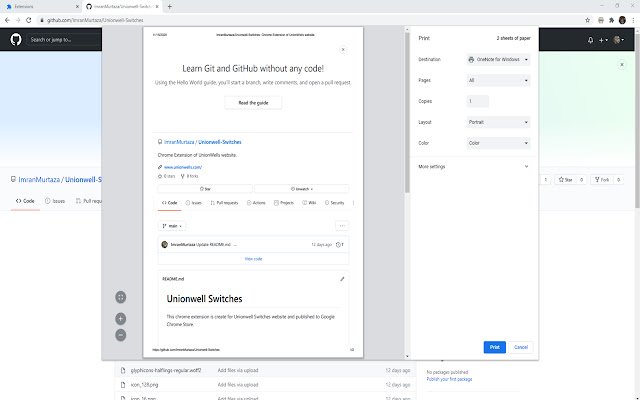The image size is (640, 400).
Task: Open the Destination dropdown
Action: click(x=498, y=60)
